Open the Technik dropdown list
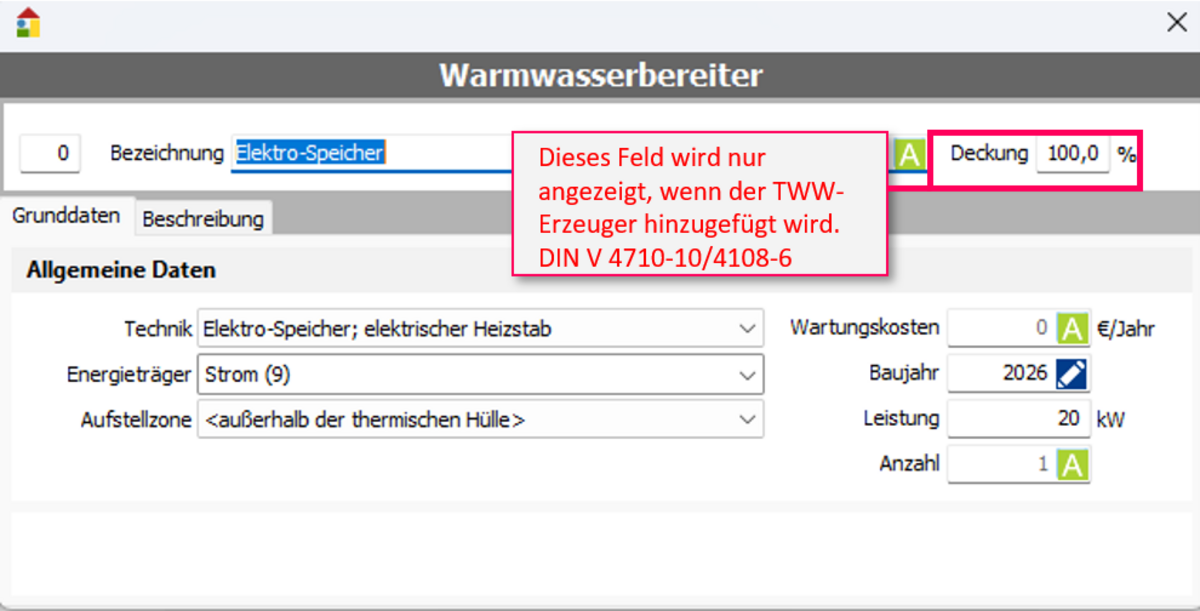 [746, 328]
